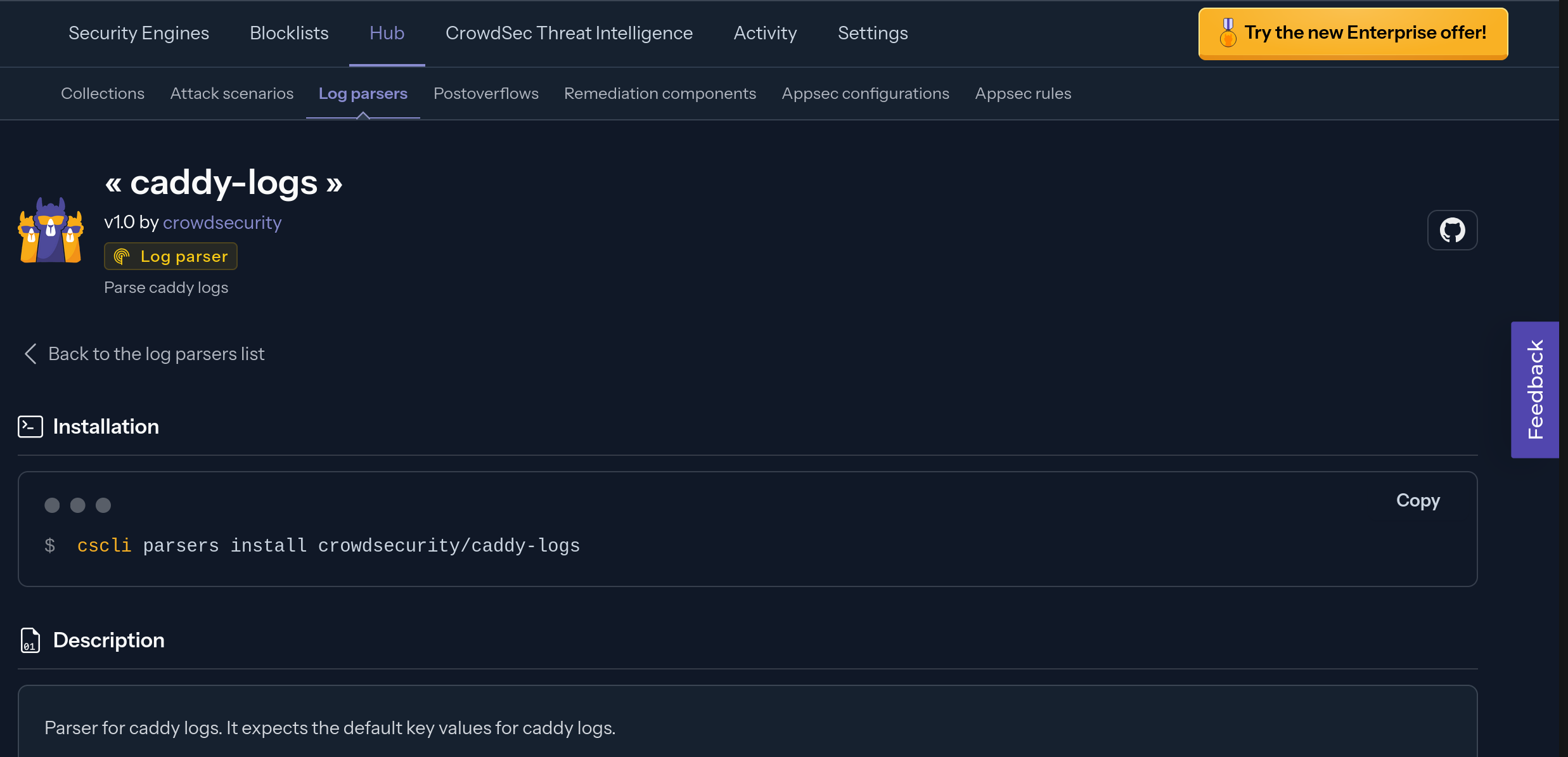Copy the cscli install command
1568x757 pixels.
[1418, 500]
